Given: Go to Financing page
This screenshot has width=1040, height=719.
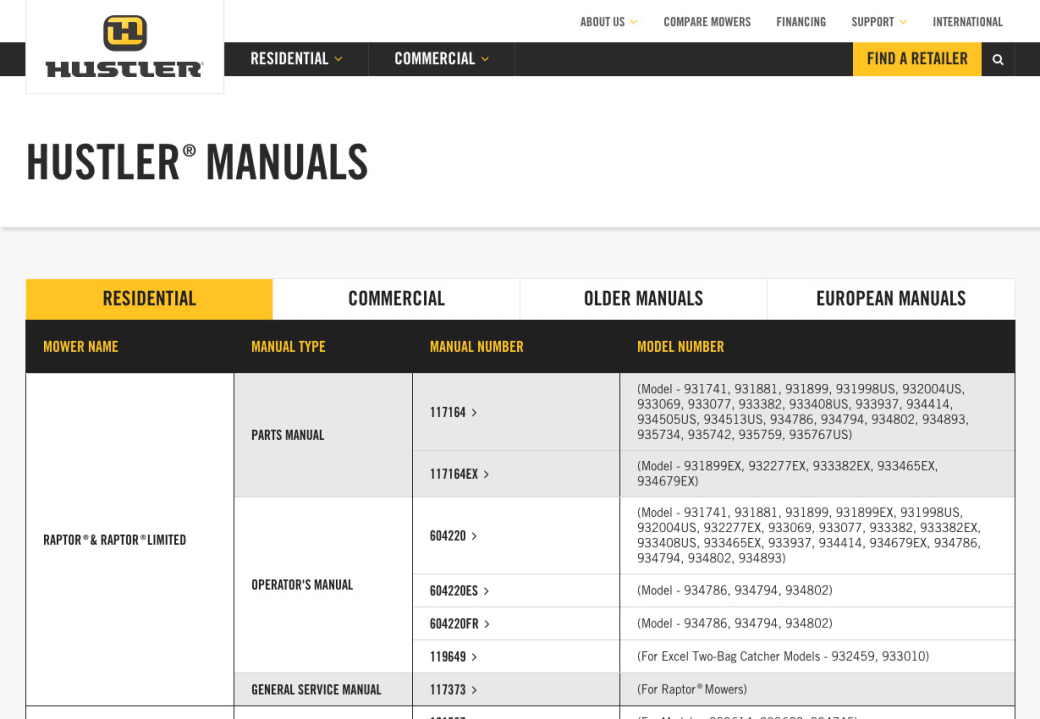Looking at the screenshot, I should coord(801,22).
